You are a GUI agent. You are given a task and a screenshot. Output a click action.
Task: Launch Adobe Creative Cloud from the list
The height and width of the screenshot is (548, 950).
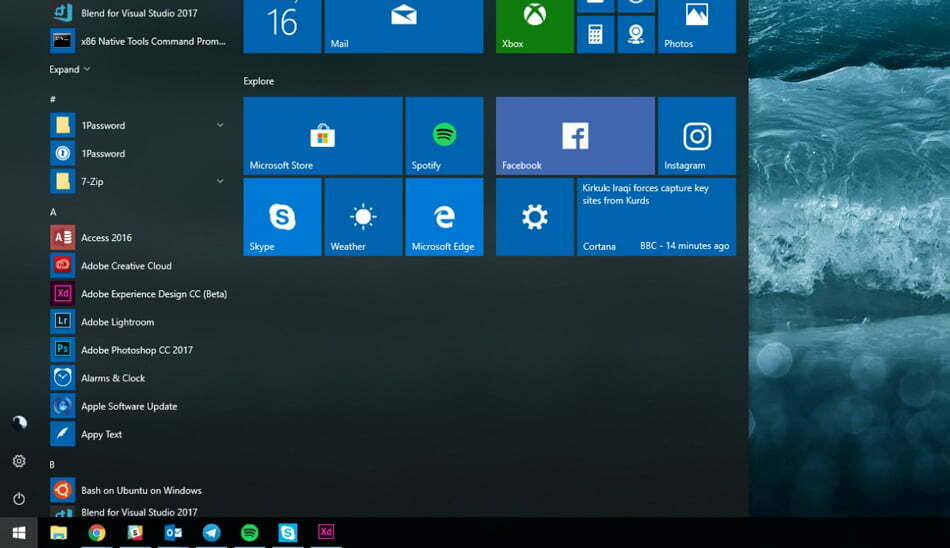point(138,266)
